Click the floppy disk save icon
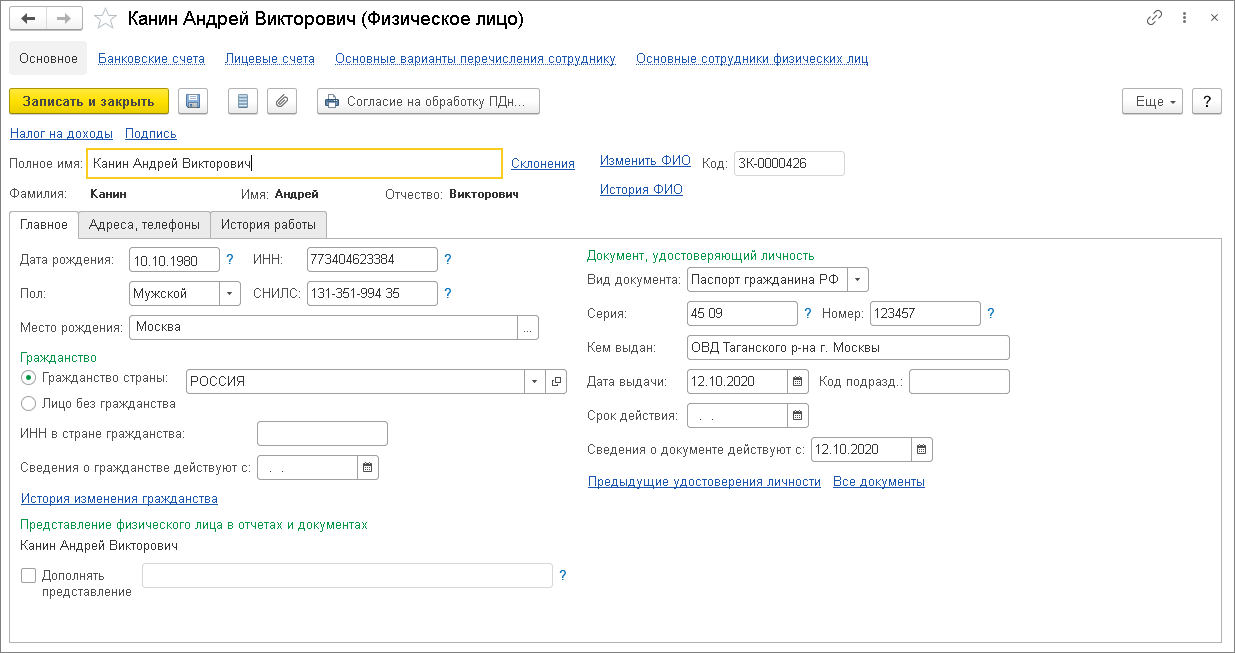Screen dimensions: 1235x653 [193, 101]
